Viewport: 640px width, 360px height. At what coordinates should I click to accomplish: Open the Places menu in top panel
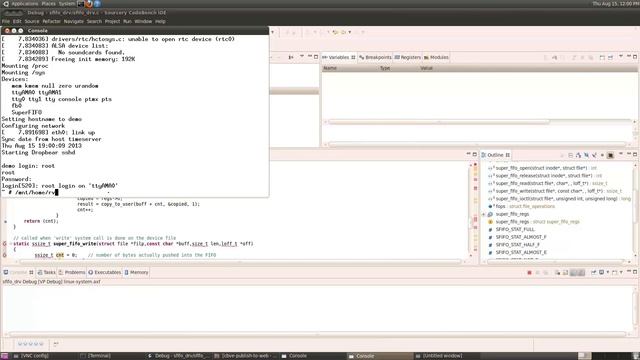[48, 4]
